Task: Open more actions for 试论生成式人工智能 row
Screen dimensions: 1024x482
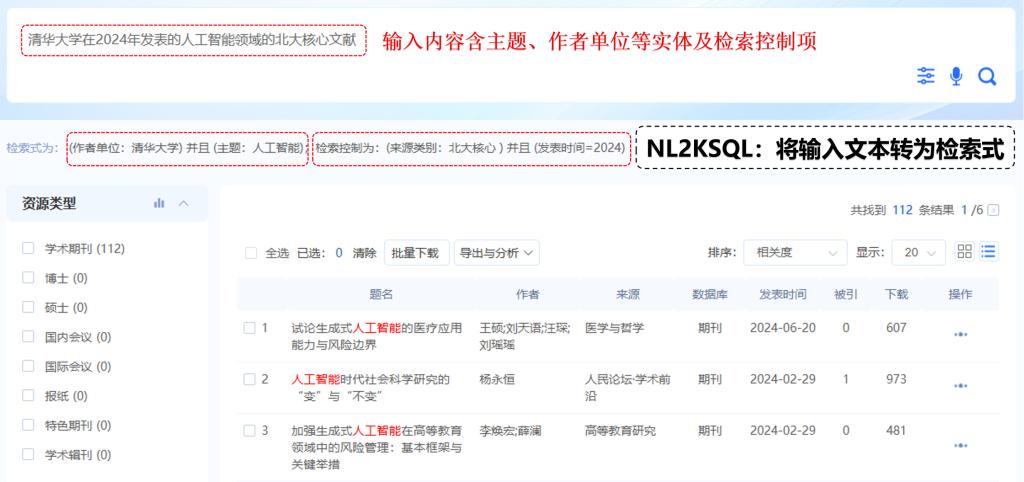Action: (x=960, y=334)
